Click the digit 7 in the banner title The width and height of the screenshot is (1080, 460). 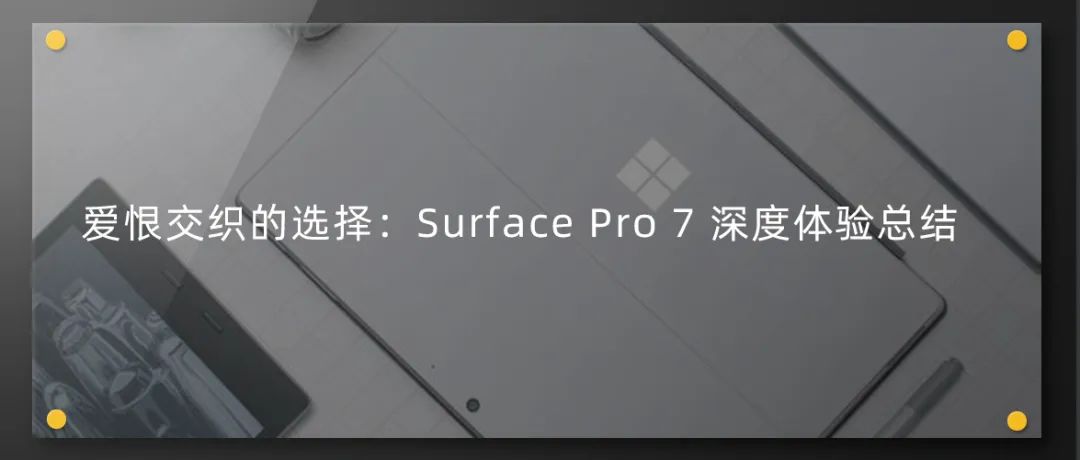coord(680,223)
